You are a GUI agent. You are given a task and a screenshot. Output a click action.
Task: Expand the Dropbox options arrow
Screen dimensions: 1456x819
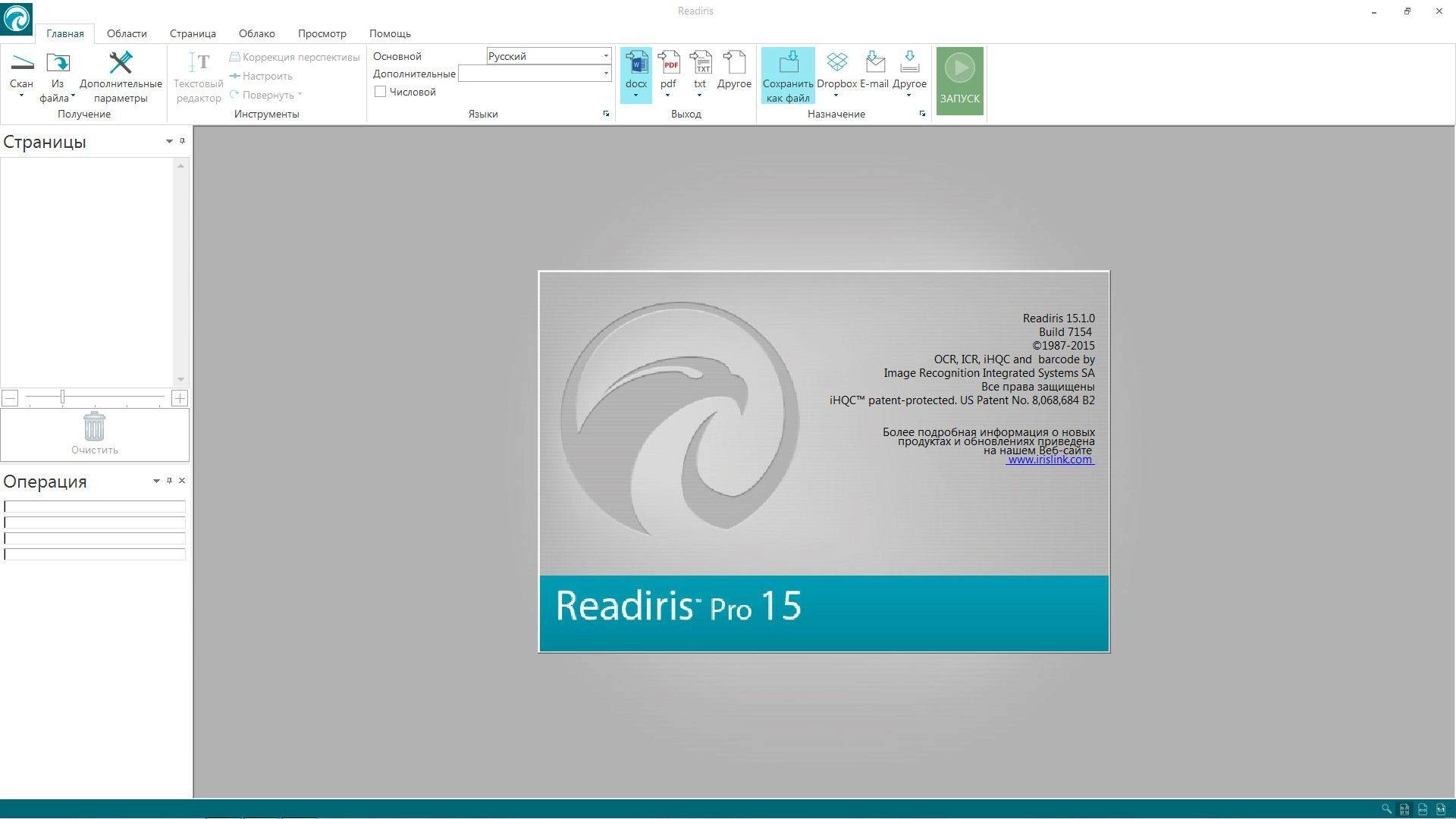[x=836, y=96]
